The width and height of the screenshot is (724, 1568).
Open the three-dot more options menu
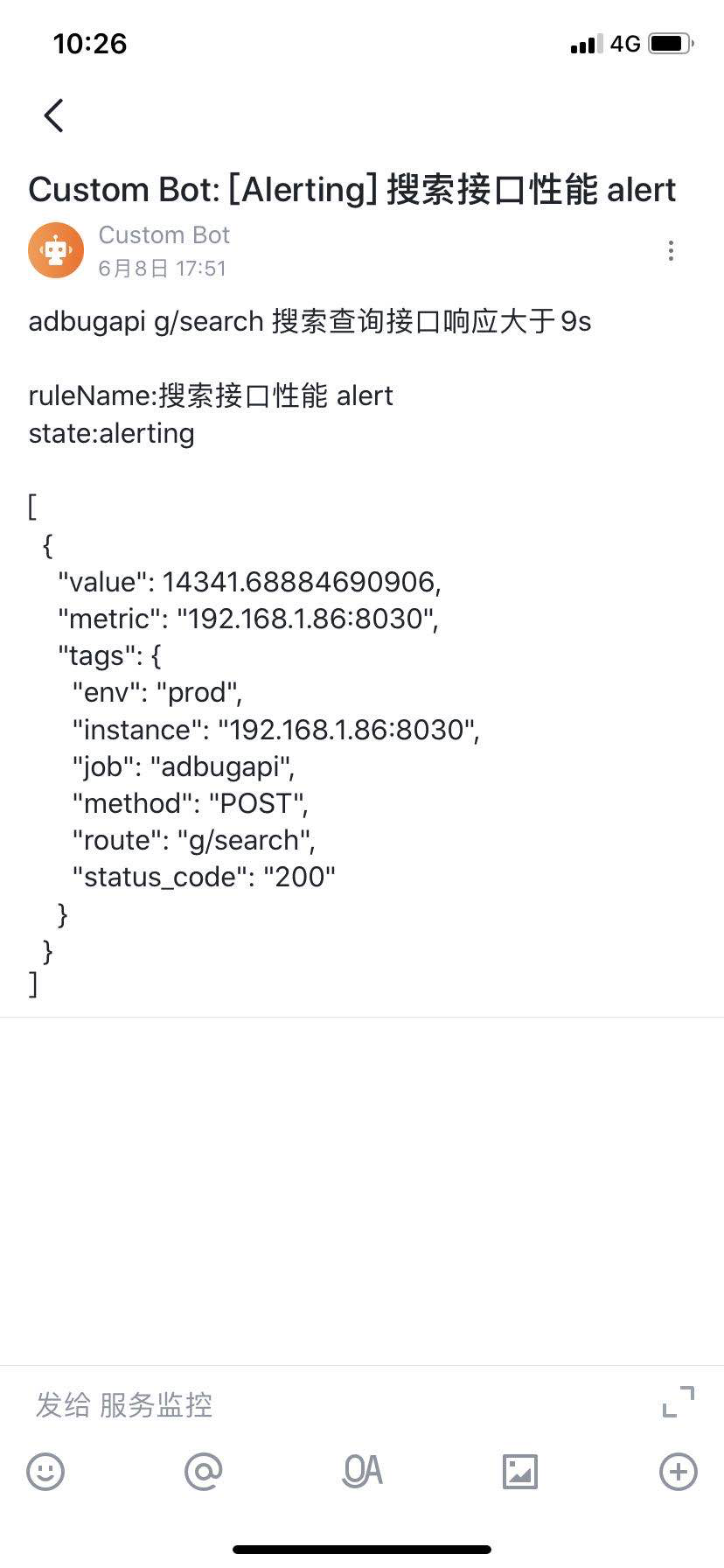pyautogui.click(x=671, y=251)
